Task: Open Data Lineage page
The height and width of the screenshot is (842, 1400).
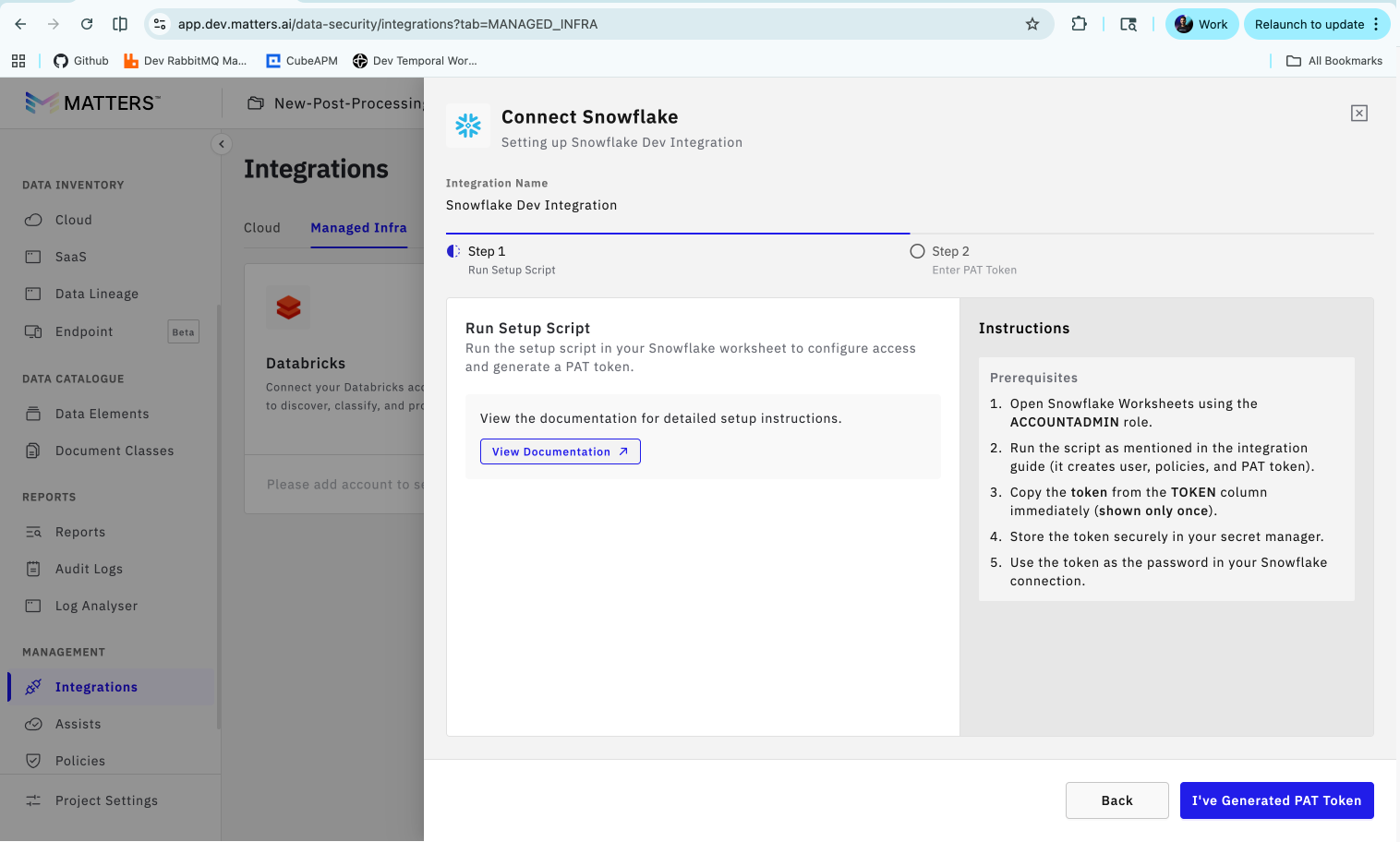Action: click(x=97, y=294)
